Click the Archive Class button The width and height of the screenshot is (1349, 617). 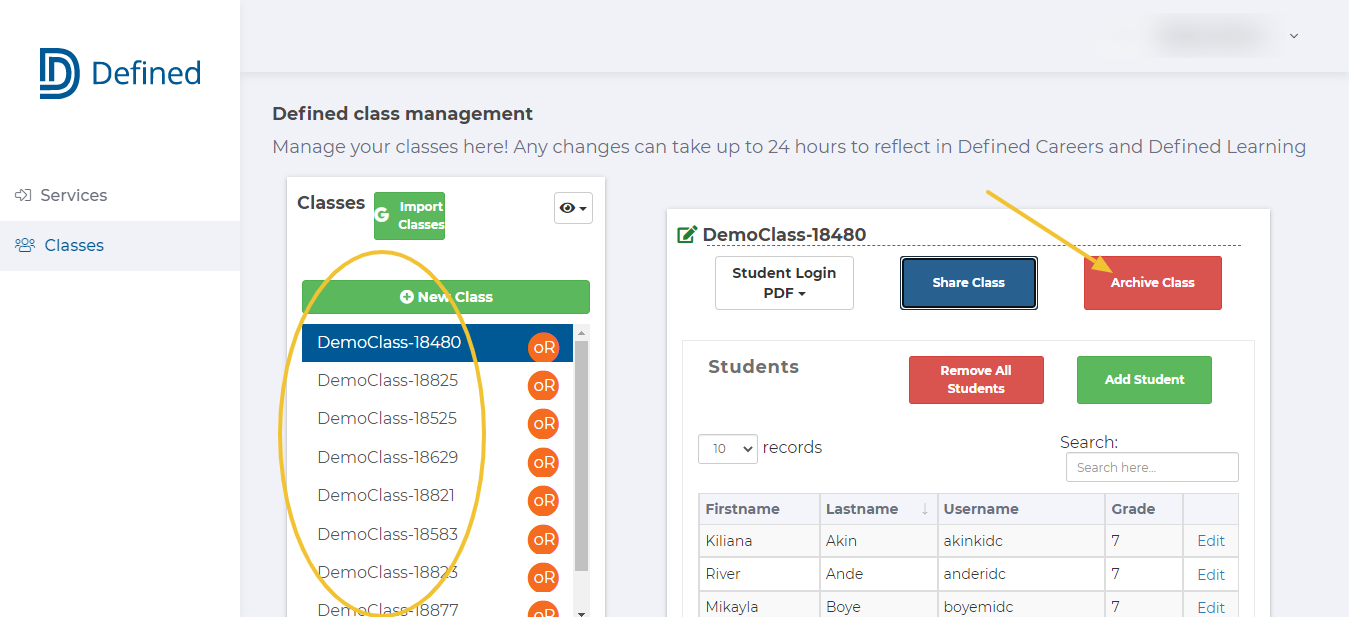pos(1153,283)
